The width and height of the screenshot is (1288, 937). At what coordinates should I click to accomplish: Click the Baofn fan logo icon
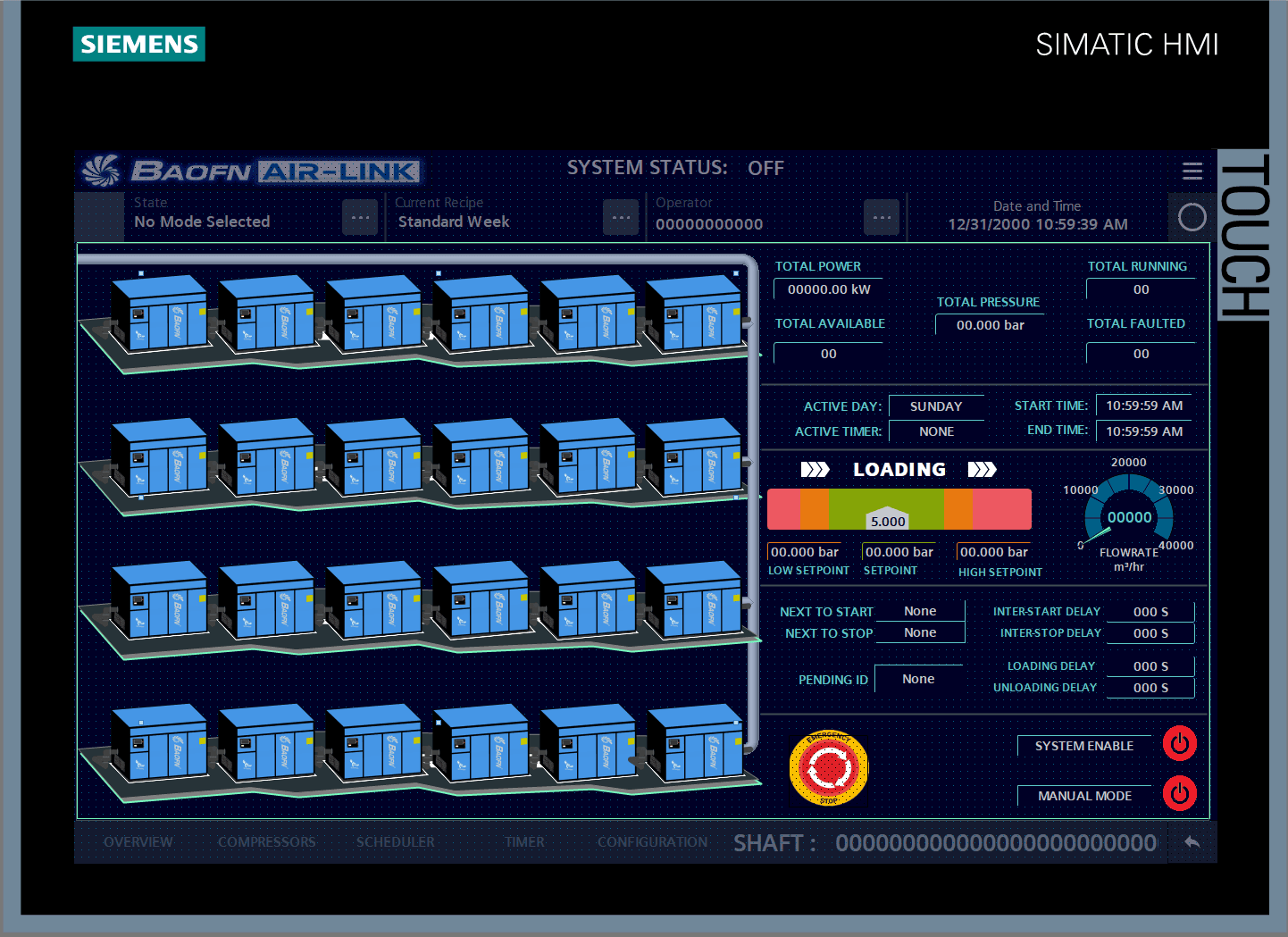(x=101, y=170)
